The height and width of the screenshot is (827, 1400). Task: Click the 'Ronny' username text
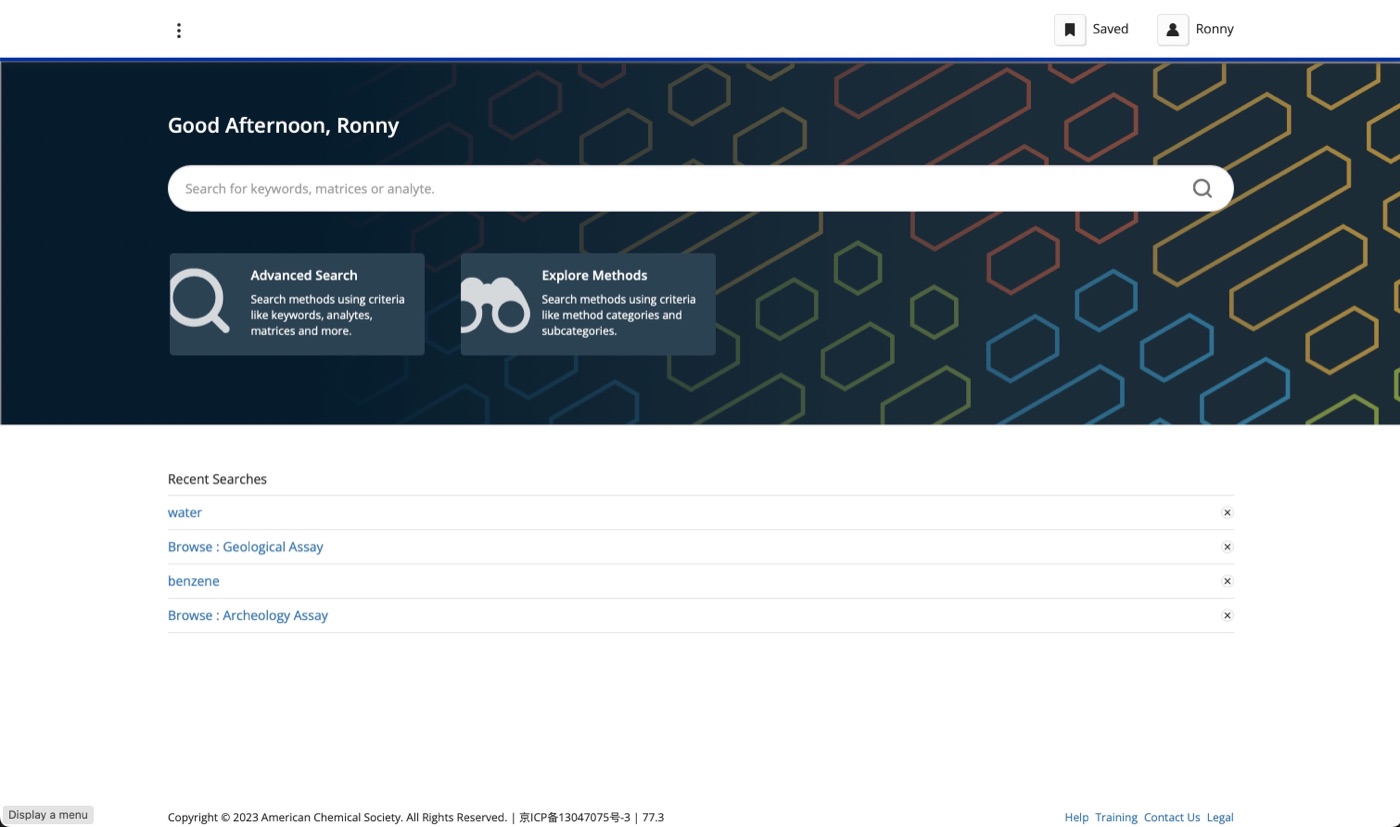tap(1215, 29)
